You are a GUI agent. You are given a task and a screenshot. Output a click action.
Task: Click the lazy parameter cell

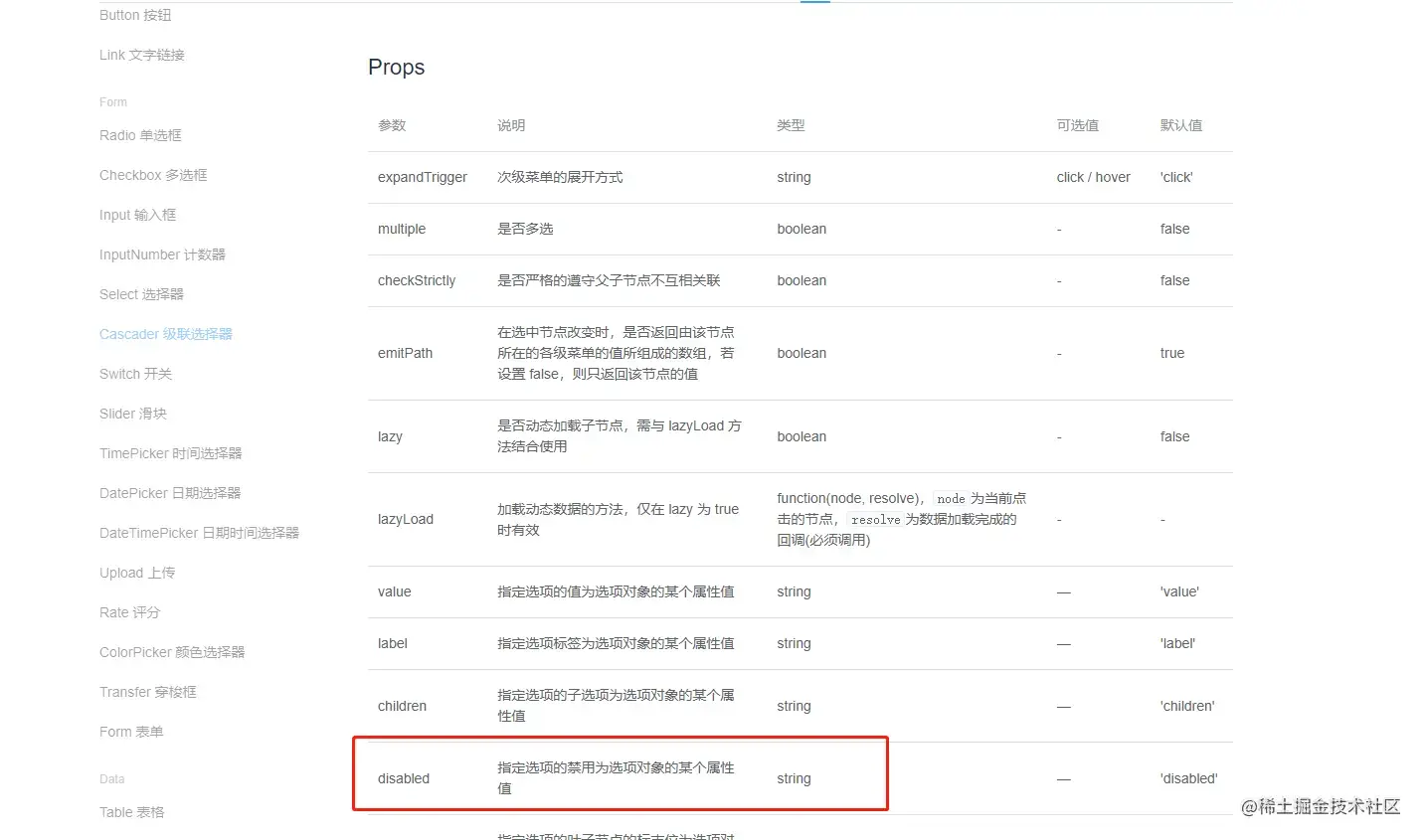[390, 436]
